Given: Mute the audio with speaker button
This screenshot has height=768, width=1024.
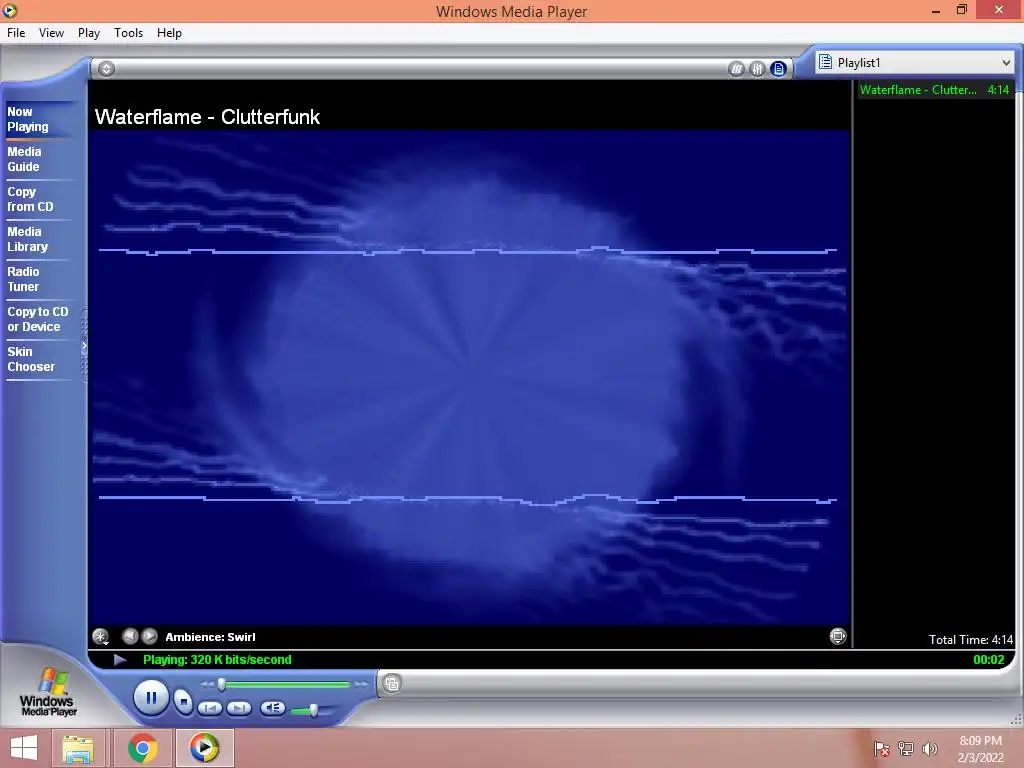Looking at the screenshot, I should point(272,708).
